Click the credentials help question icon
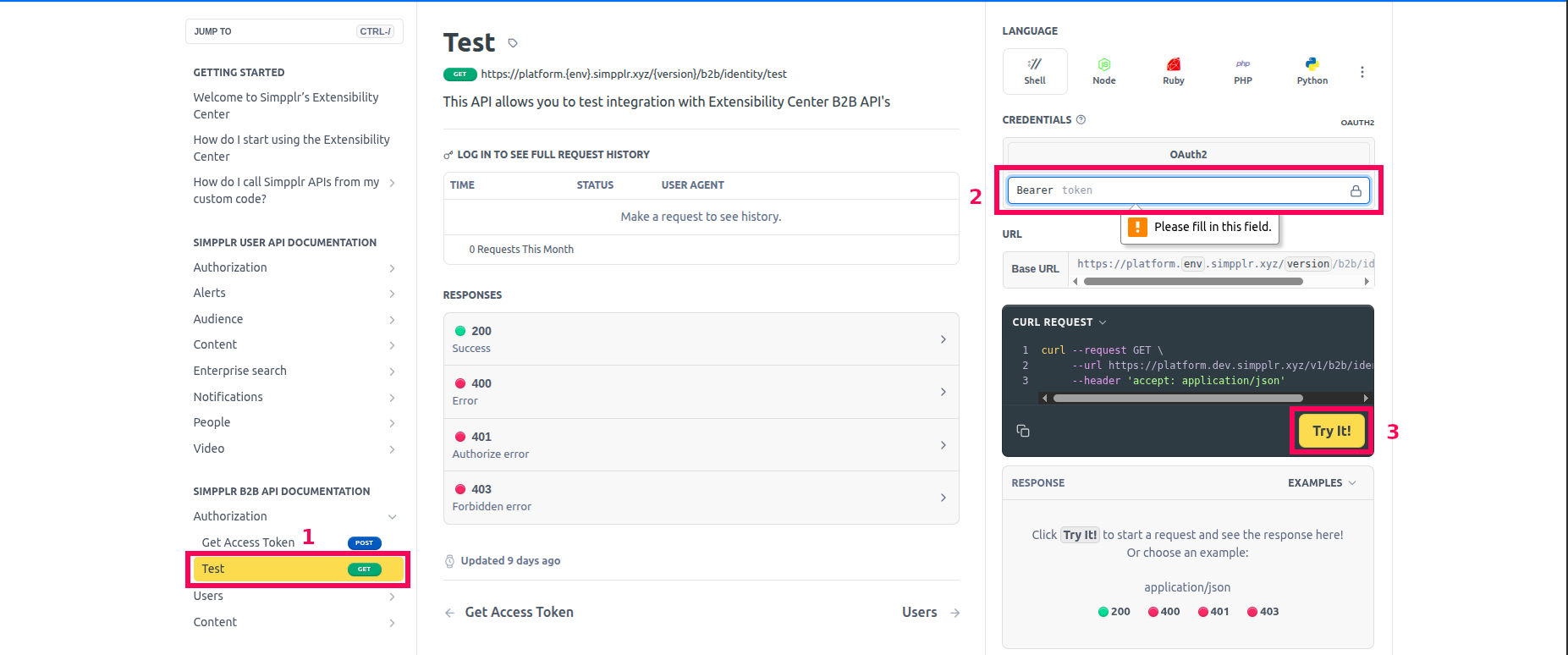This screenshot has height=655, width=1568. coord(1081,119)
